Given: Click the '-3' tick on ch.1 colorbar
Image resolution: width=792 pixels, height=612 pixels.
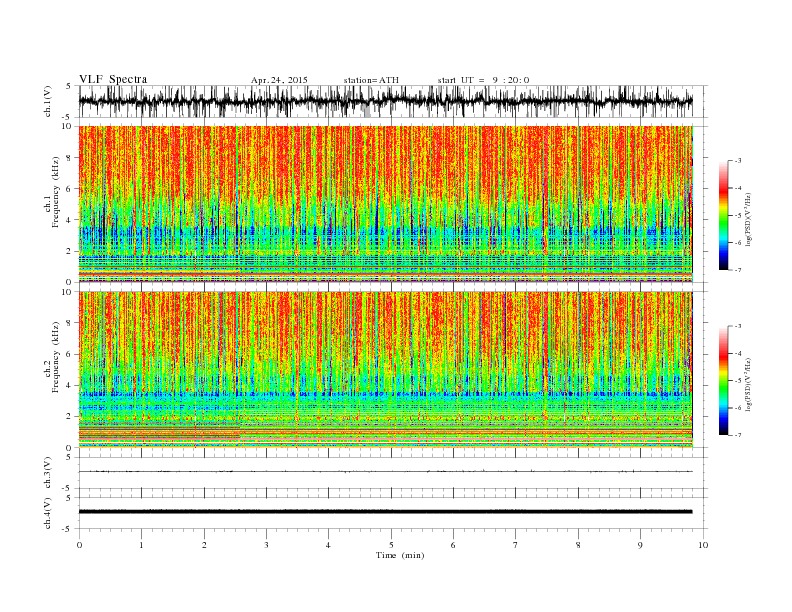Looking at the screenshot, I should [737, 161].
